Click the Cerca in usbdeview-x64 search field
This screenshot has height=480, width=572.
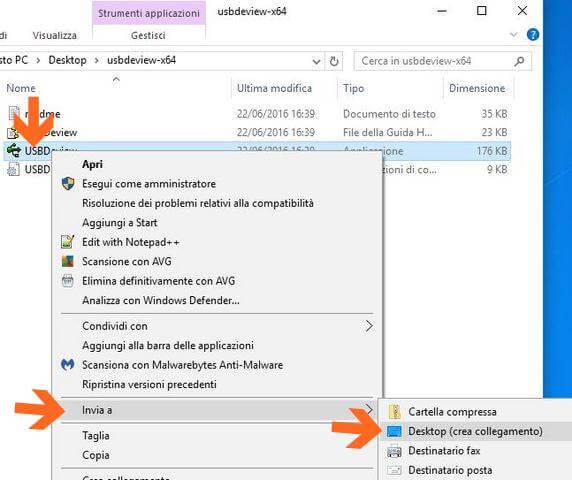tap(442, 61)
